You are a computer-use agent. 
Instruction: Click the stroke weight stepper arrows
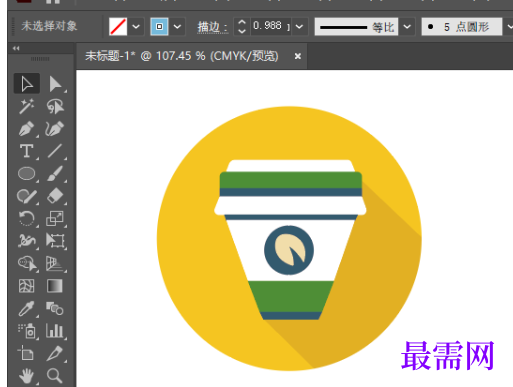[242, 27]
